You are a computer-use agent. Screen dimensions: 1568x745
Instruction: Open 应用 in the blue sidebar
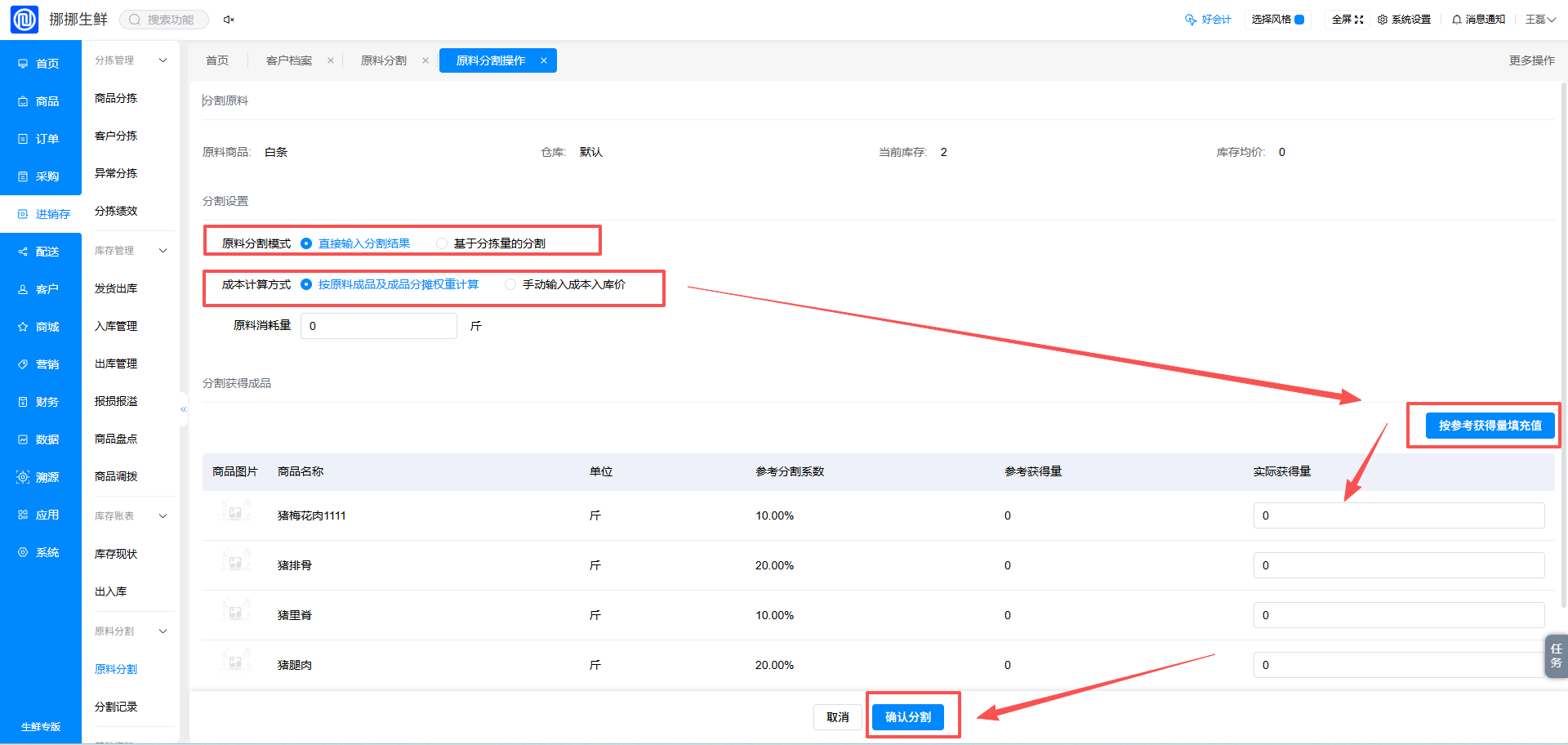[40, 515]
